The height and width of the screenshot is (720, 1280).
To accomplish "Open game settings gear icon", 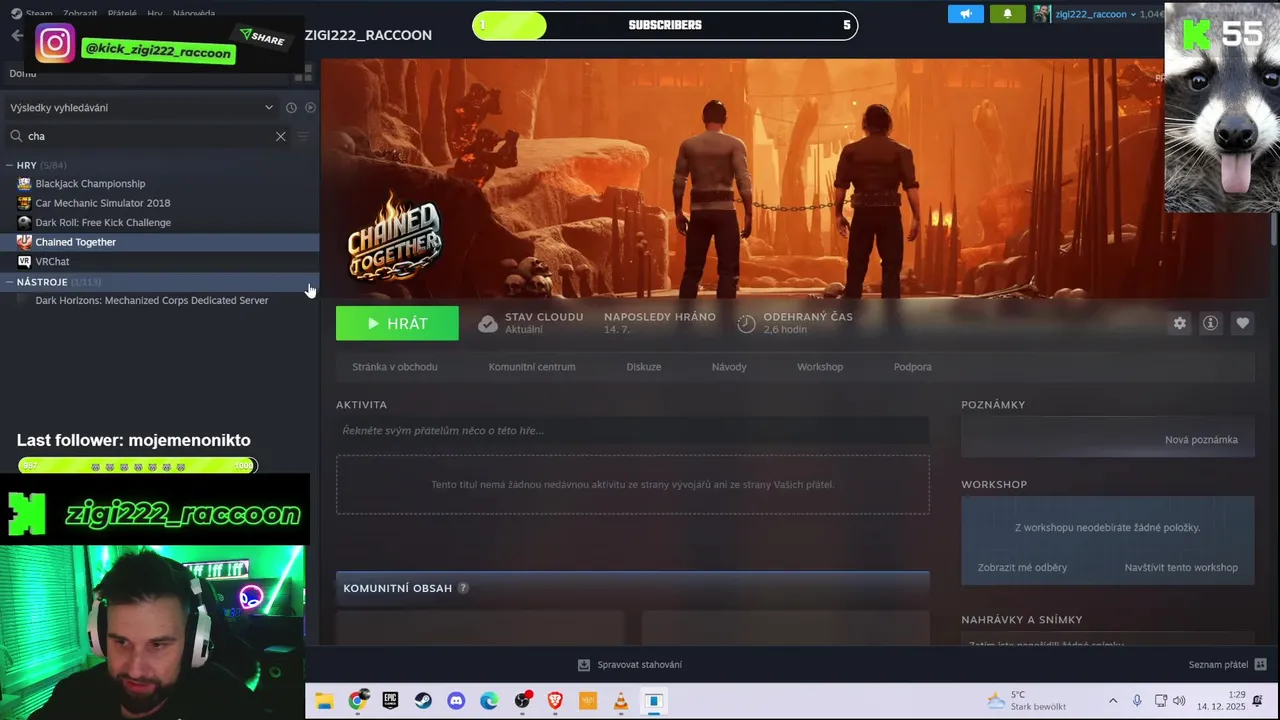I will point(1179,323).
